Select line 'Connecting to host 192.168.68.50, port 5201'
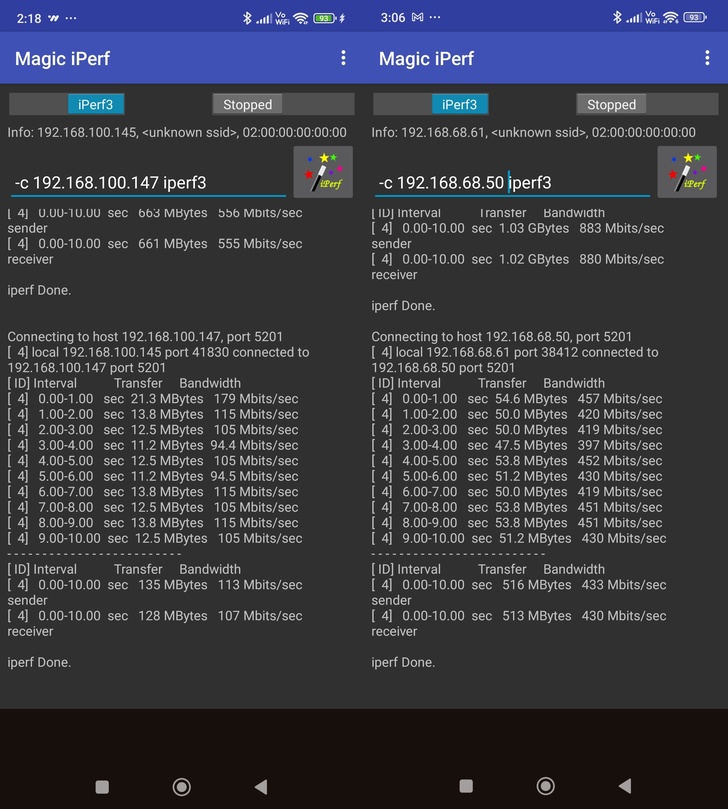This screenshot has height=809, width=728. [501, 336]
